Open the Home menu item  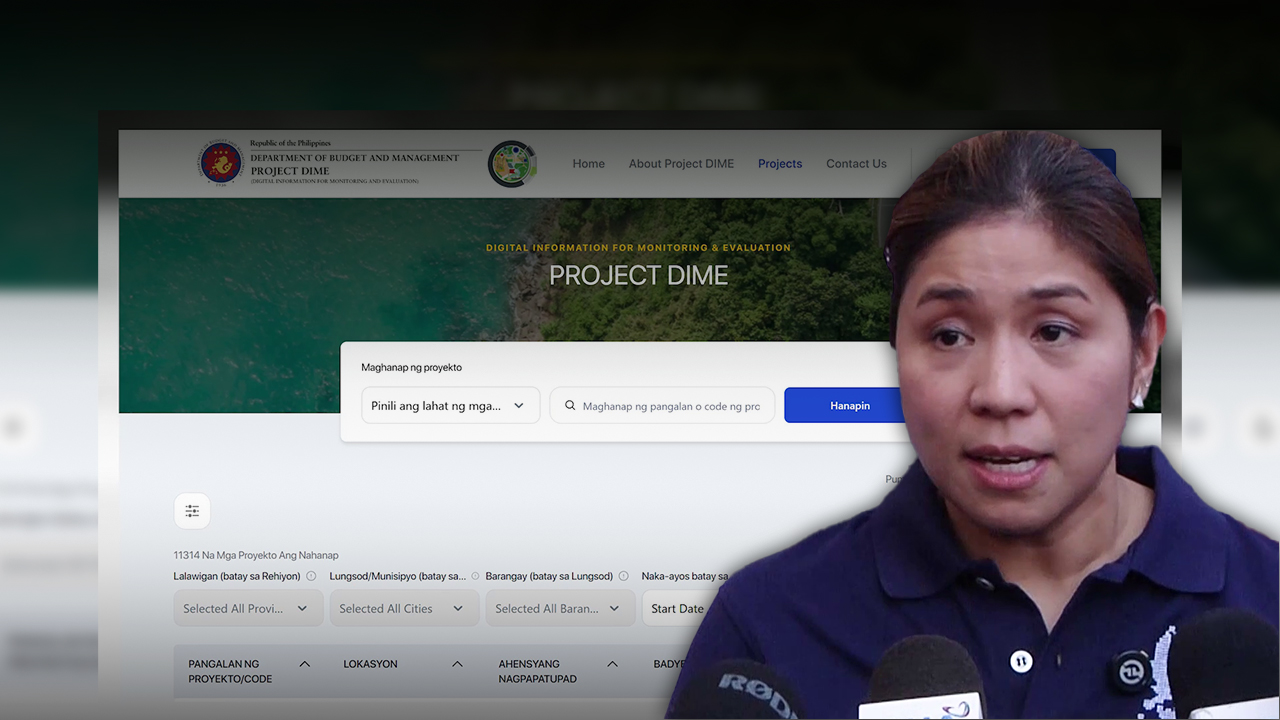pos(588,164)
